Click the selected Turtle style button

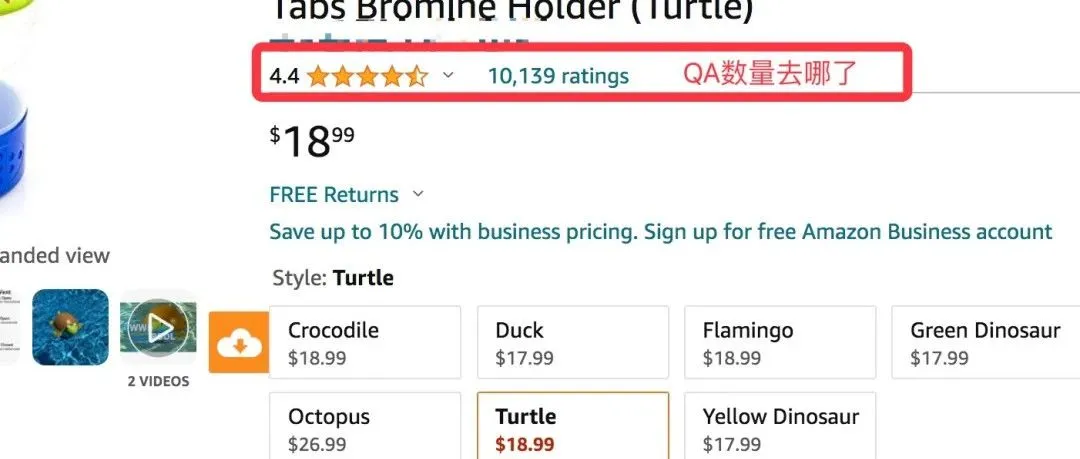(x=573, y=426)
